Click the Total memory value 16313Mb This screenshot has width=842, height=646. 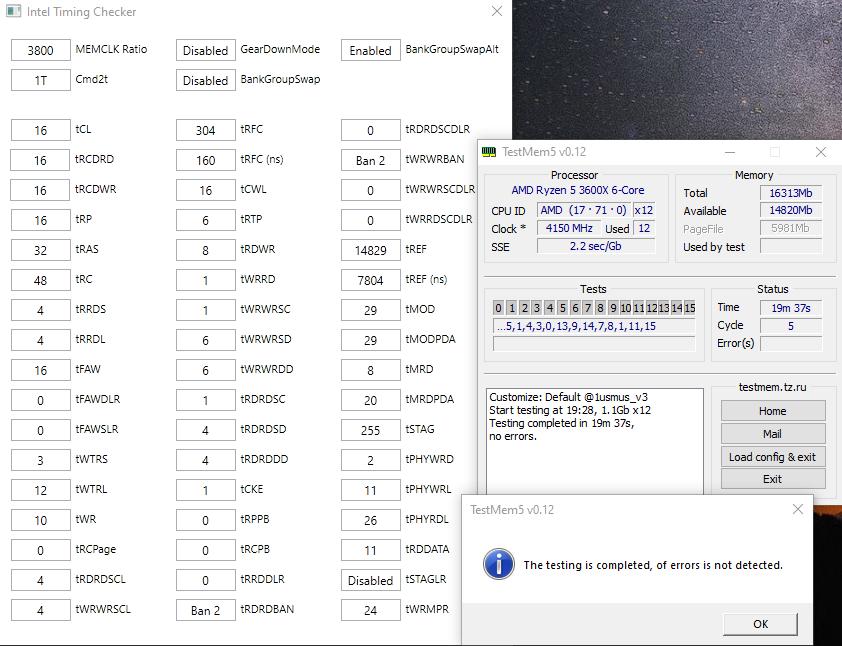pos(791,193)
